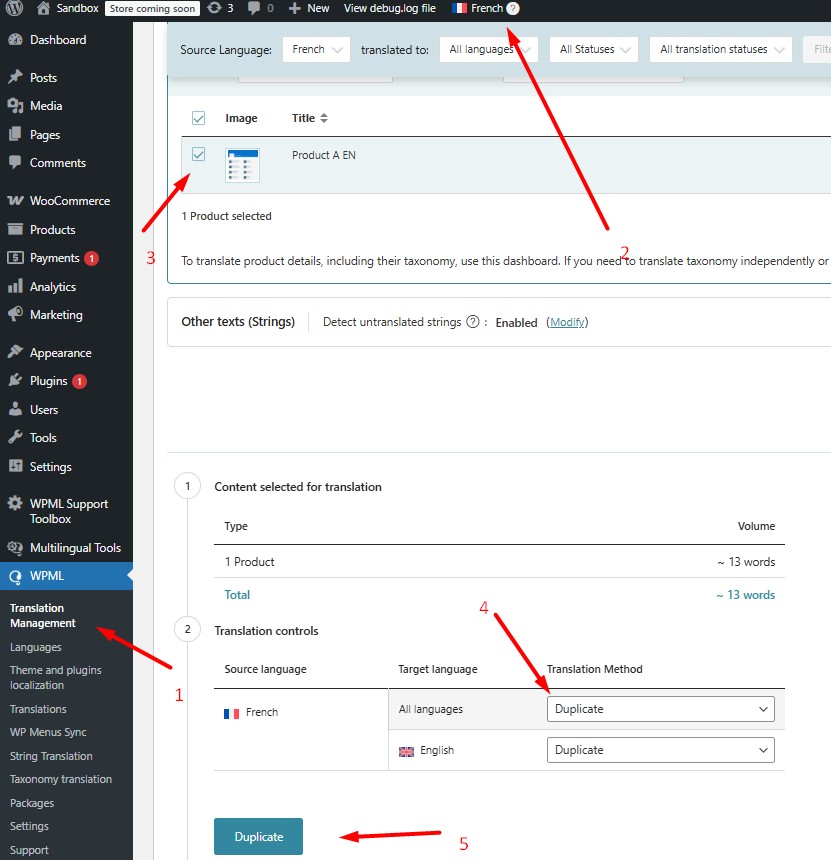This screenshot has height=860, width=831.
Task: Click the Appearance brush icon
Action: point(15,352)
